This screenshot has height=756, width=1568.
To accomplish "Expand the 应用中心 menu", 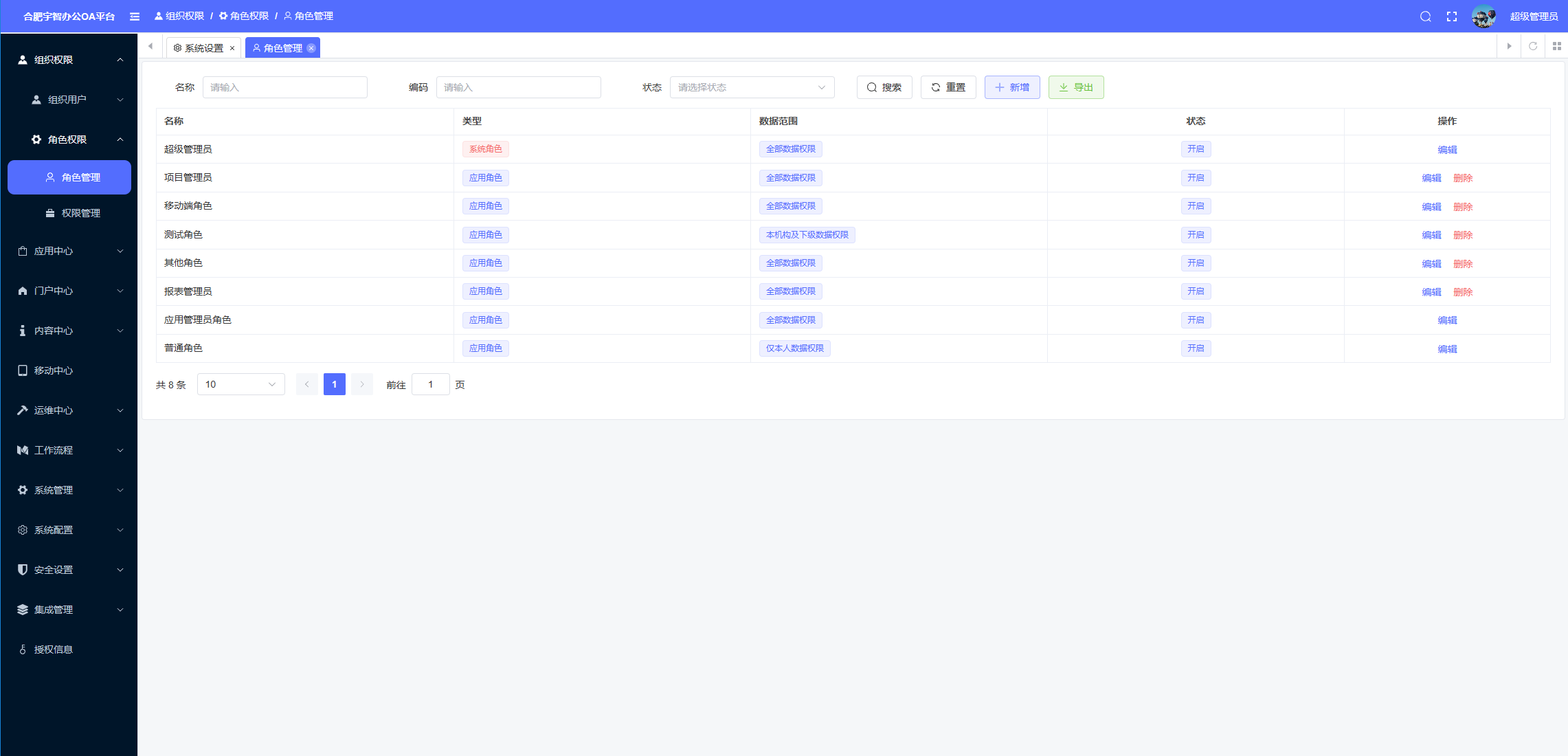I will (x=69, y=251).
